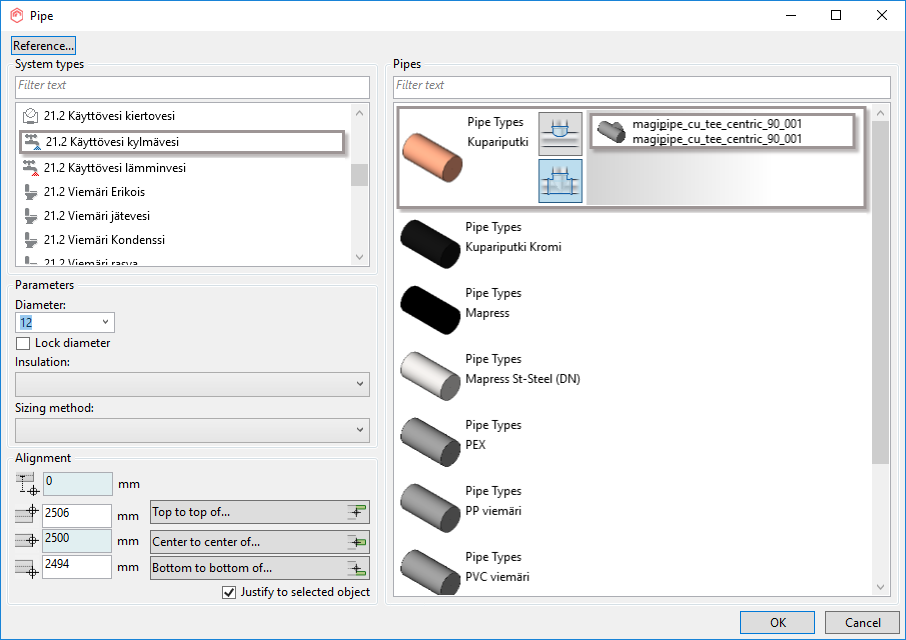Click the copper Kupariputki pipe thumbnail
The width and height of the screenshot is (906, 640).
click(432, 158)
